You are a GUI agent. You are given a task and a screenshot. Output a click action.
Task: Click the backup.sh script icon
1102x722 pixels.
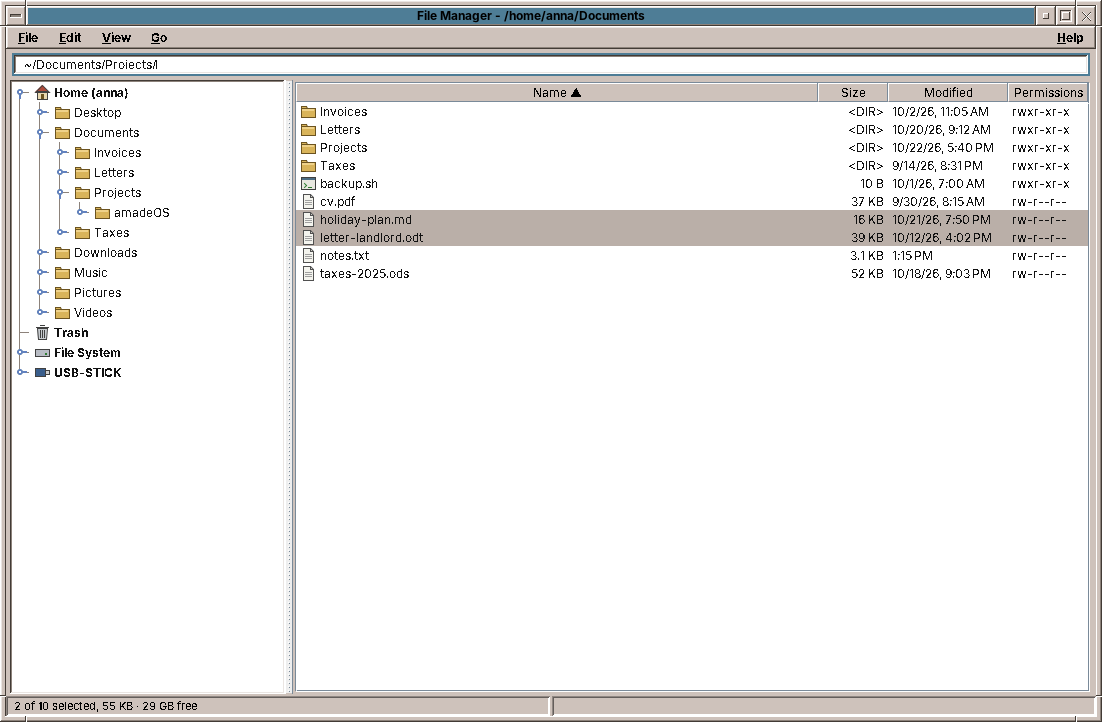click(308, 184)
